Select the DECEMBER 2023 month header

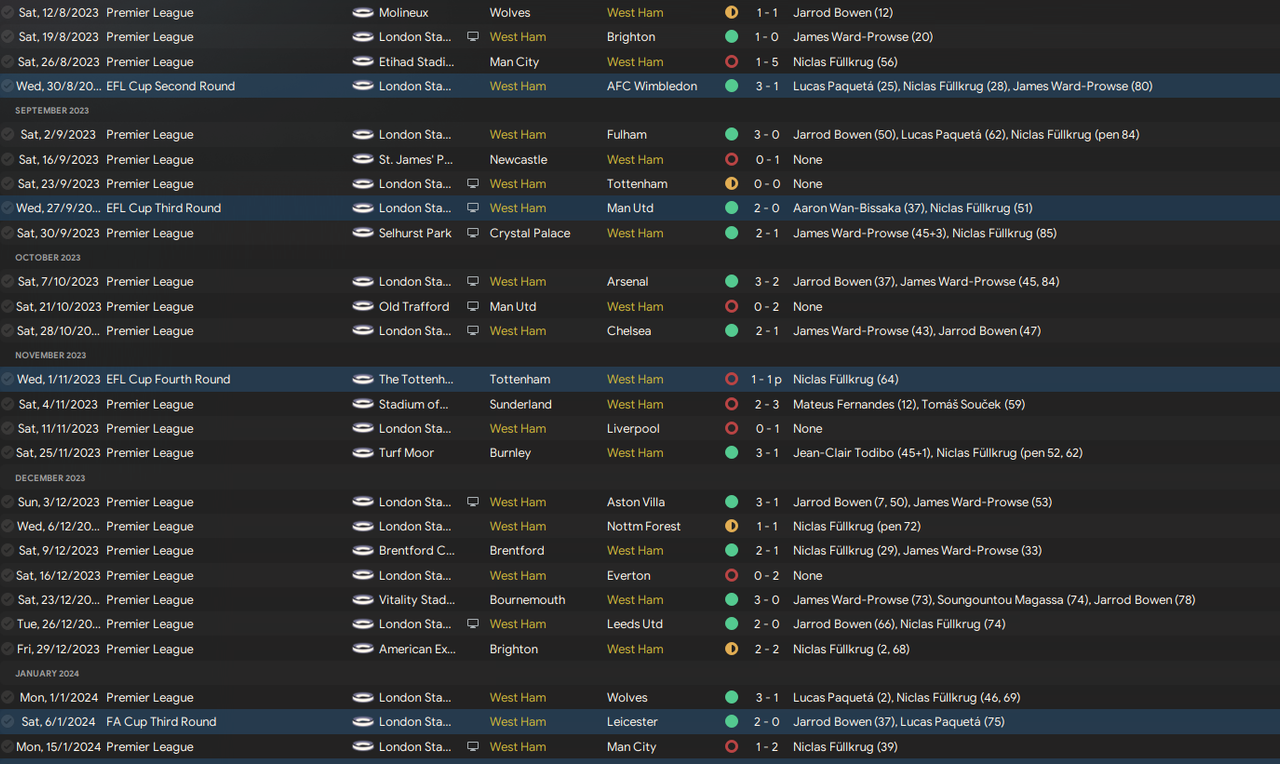[x=50, y=478]
